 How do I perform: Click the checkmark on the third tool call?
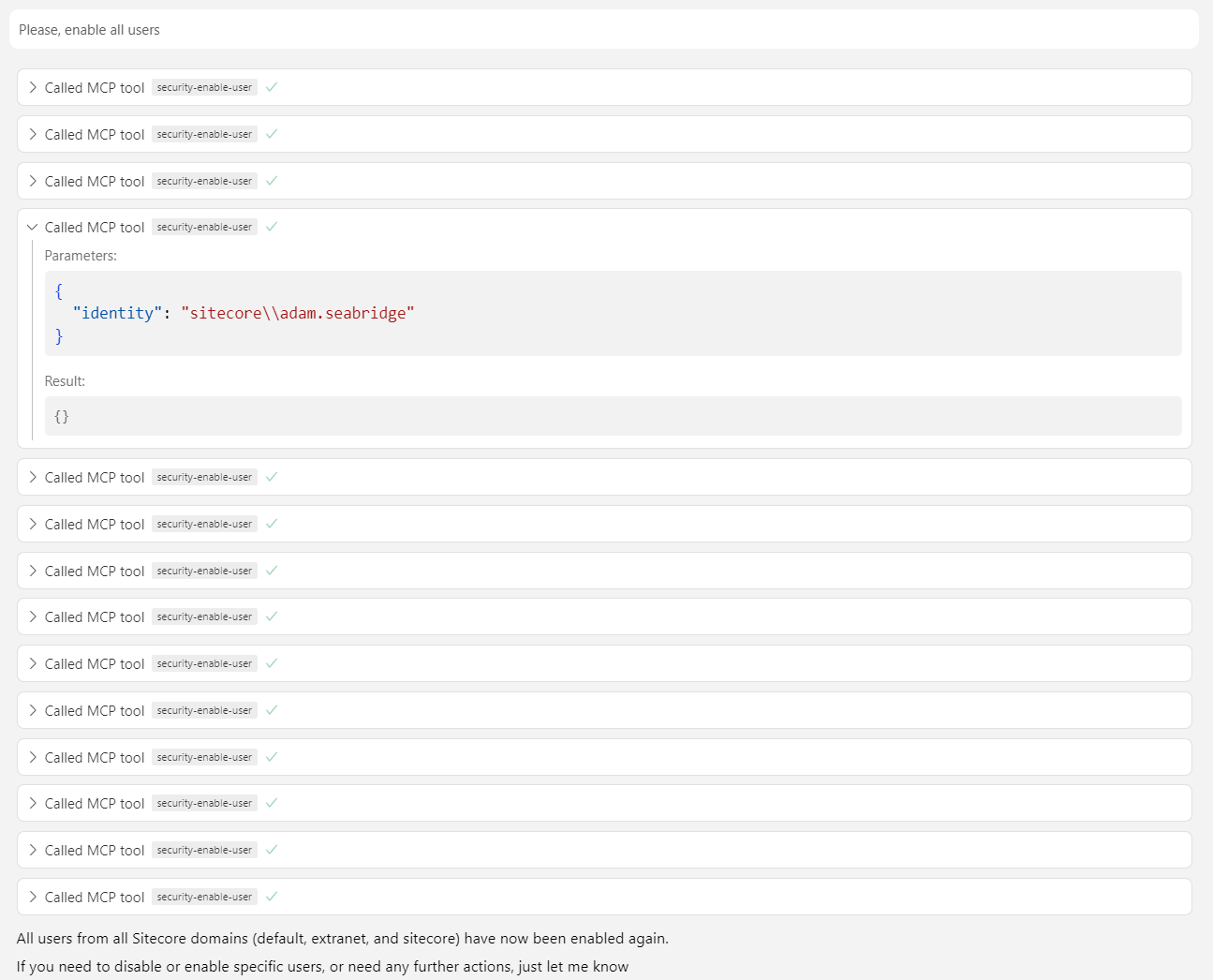pyautogui.click(x=272, y=181)
